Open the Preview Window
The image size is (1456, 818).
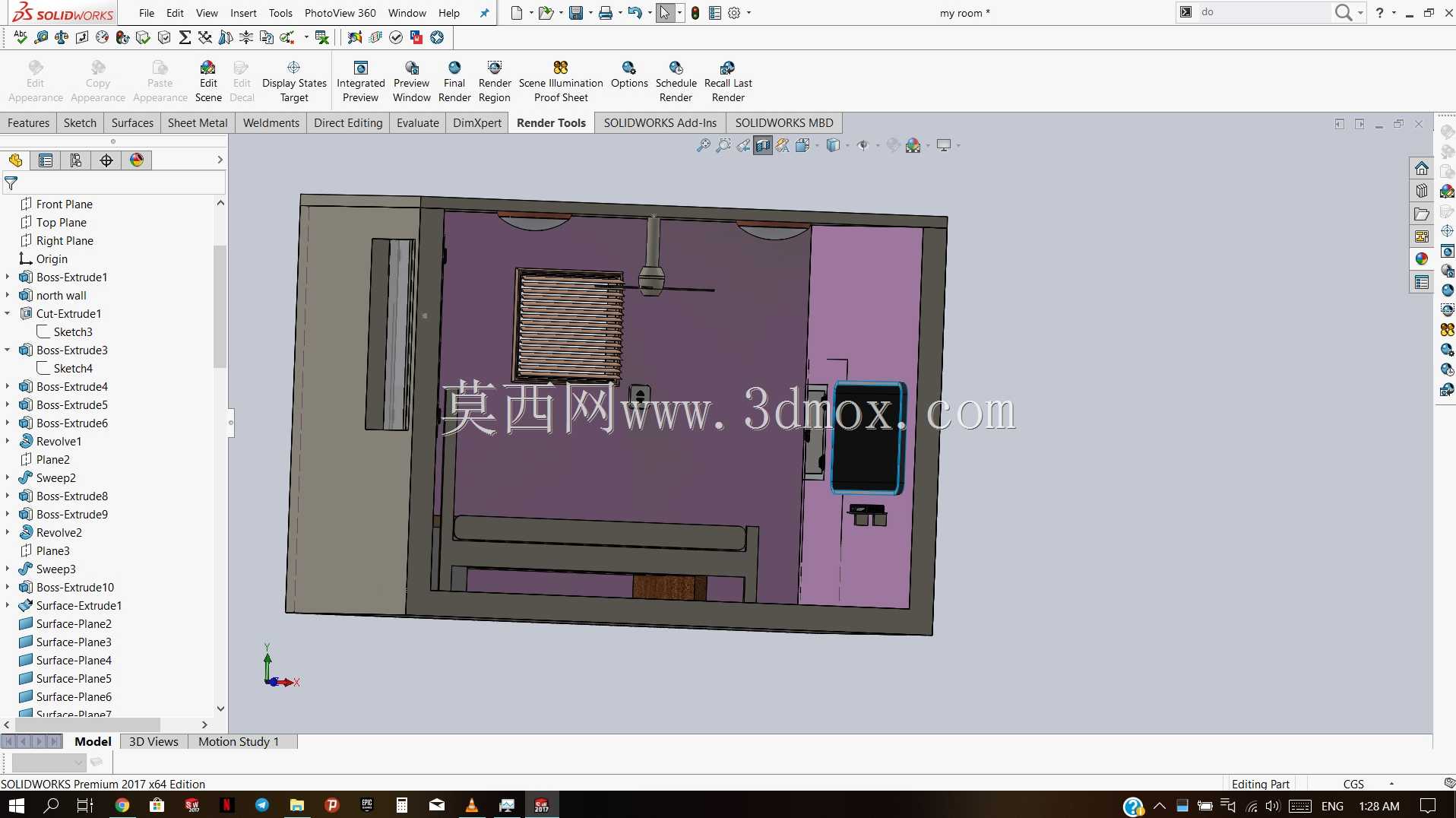(x=412, y=81)
